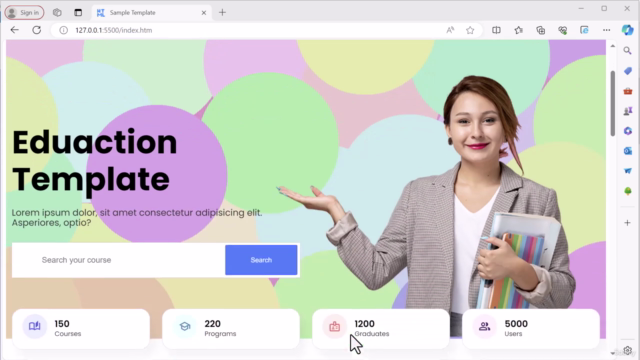
Task: Open the IE mode toolbar icon
Action: point(584,30)
